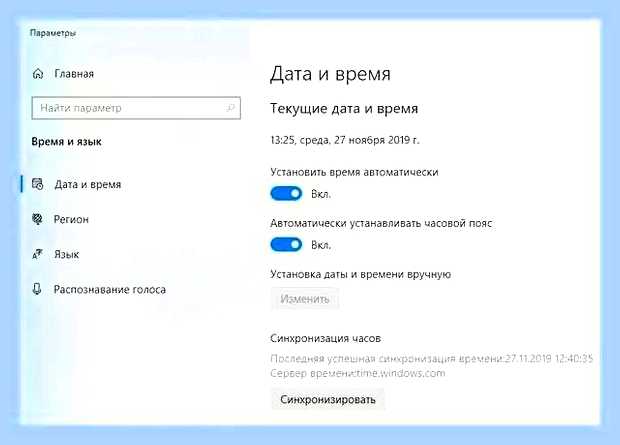Click the 'Время и язык' category heading
Screen dimensions: 620x445
click(66, 142)
